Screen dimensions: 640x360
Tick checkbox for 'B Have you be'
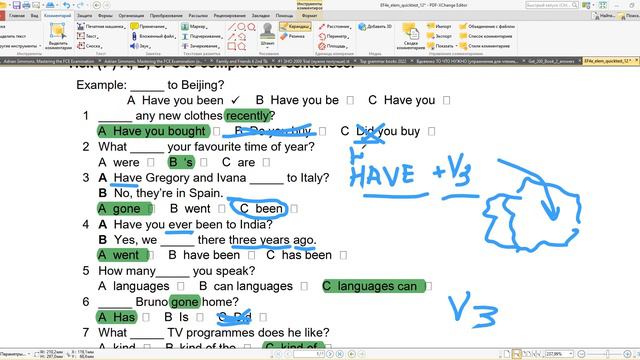350,100
